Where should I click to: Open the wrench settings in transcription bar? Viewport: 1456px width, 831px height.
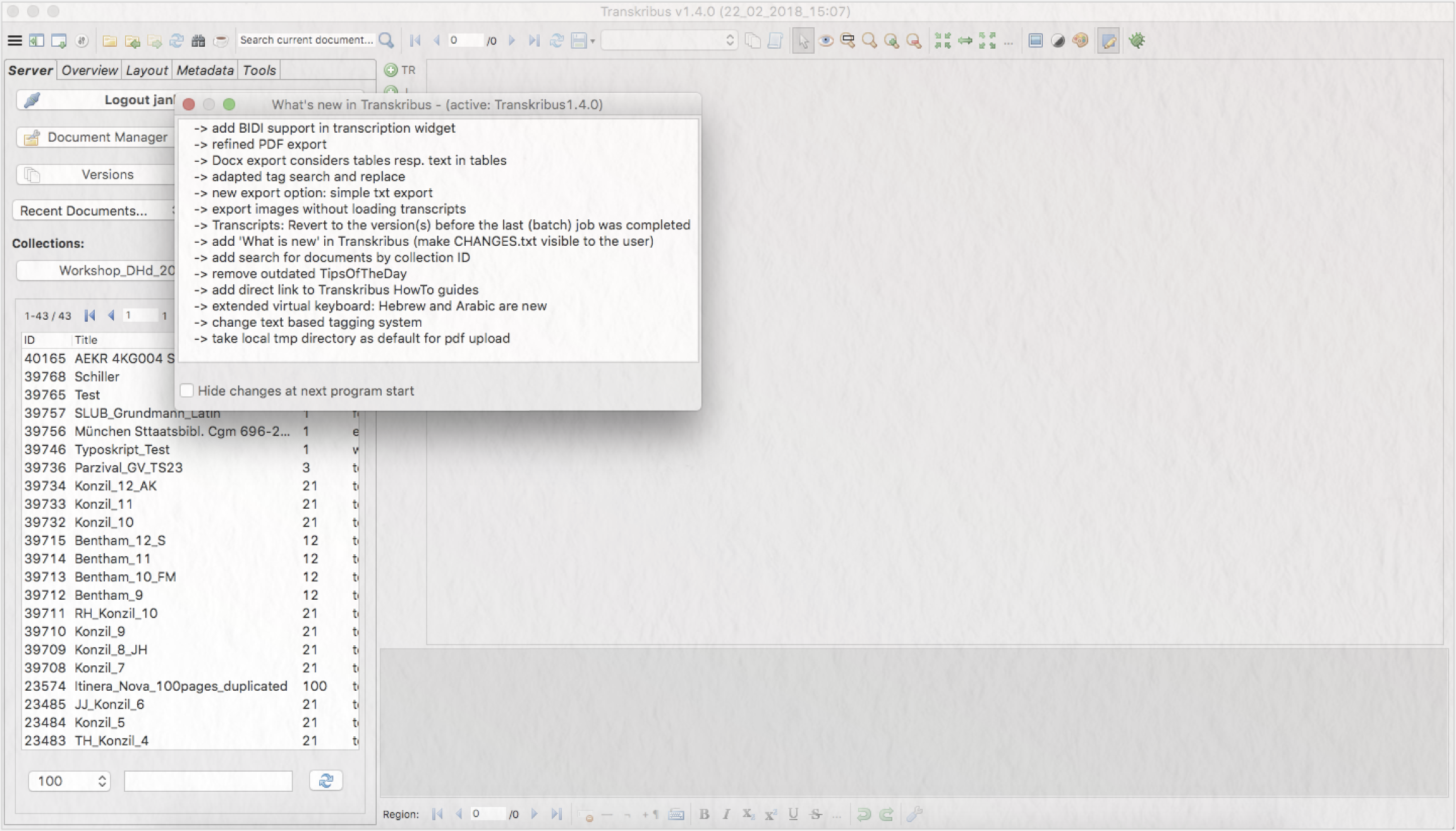point(914,814)
